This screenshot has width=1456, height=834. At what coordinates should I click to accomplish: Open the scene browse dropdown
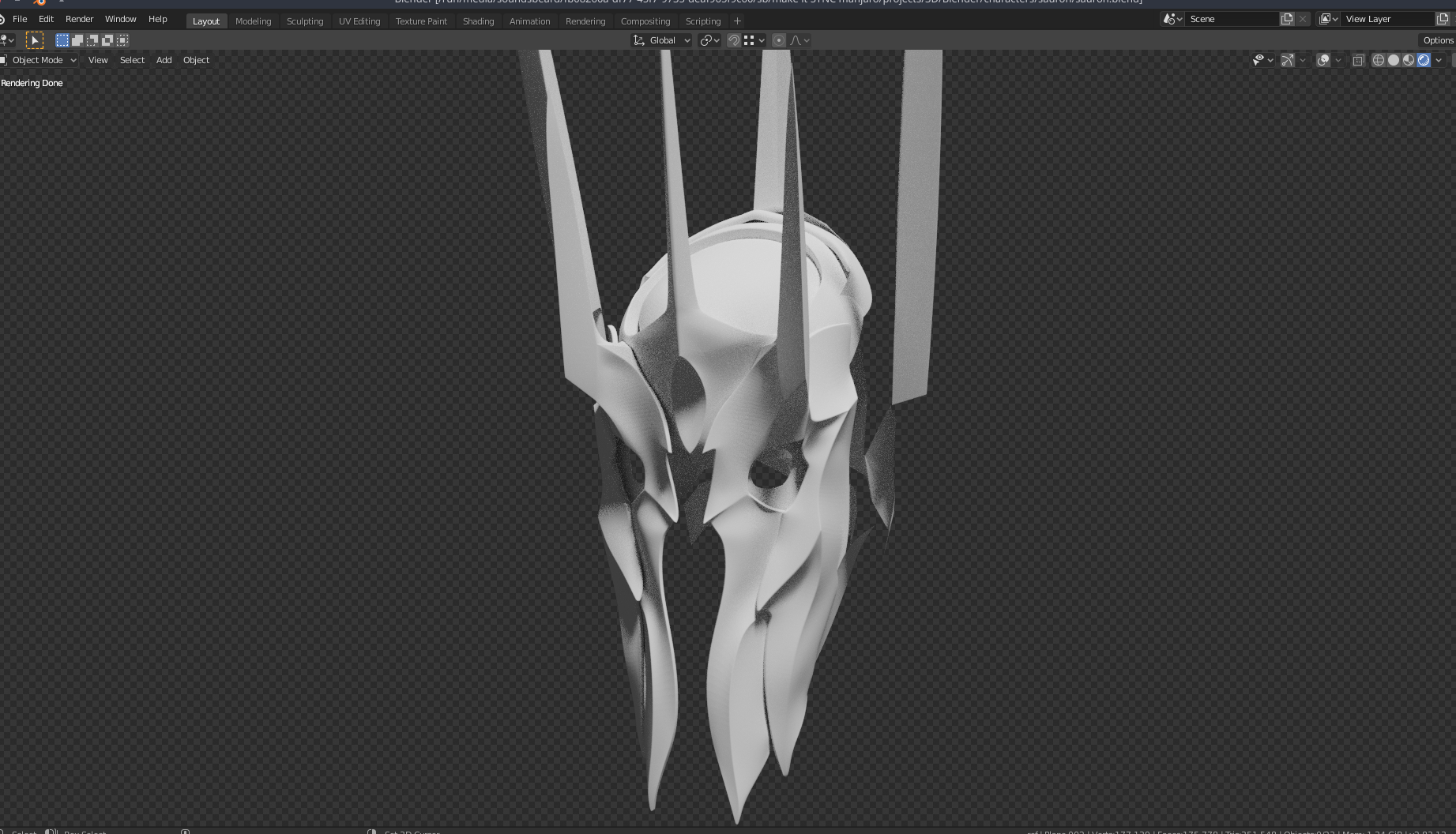(1173, 19)
